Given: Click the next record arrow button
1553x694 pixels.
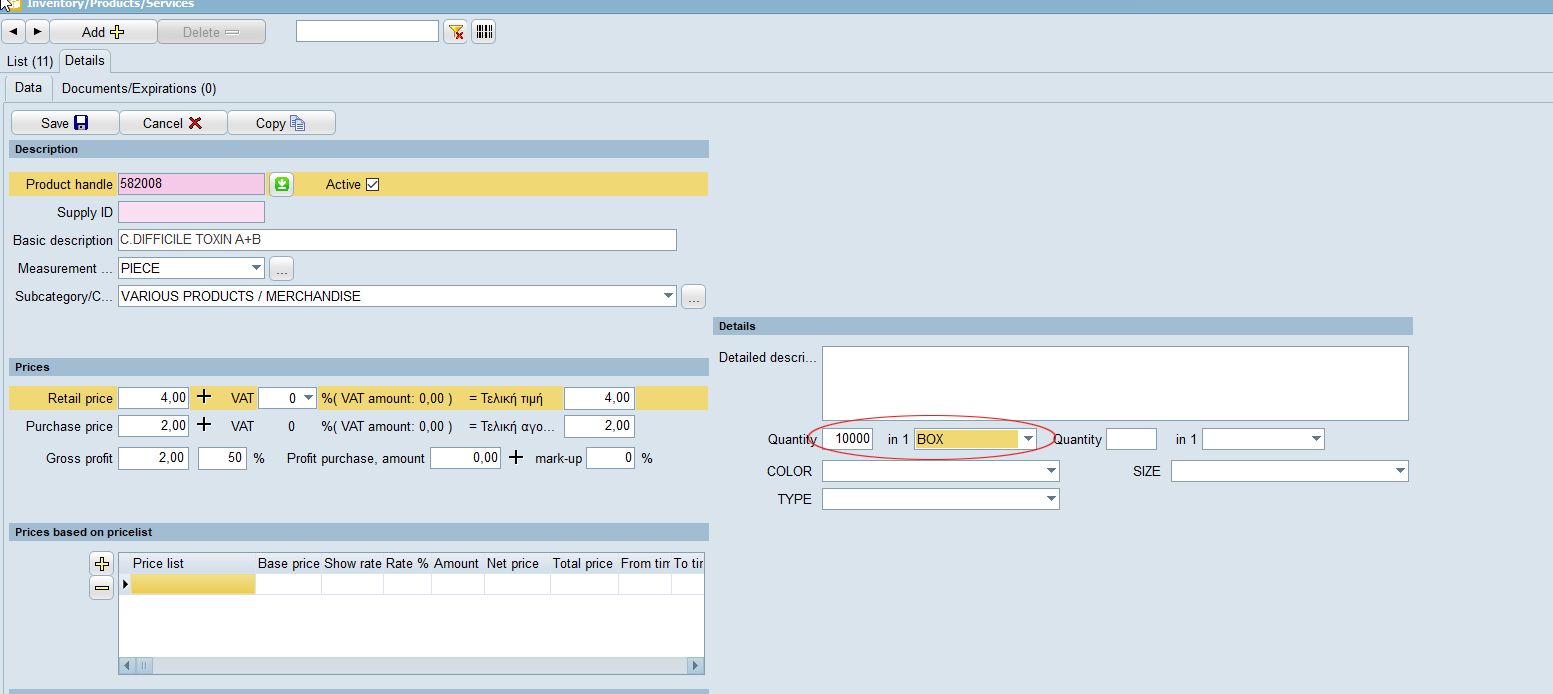Looking at the screenshot, I should tap(37, 32).
